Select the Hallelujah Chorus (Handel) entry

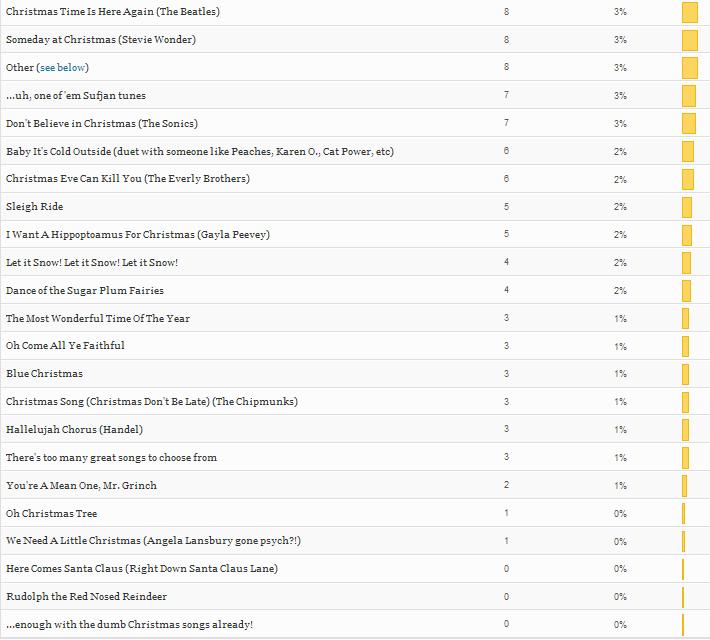[74, 430]
